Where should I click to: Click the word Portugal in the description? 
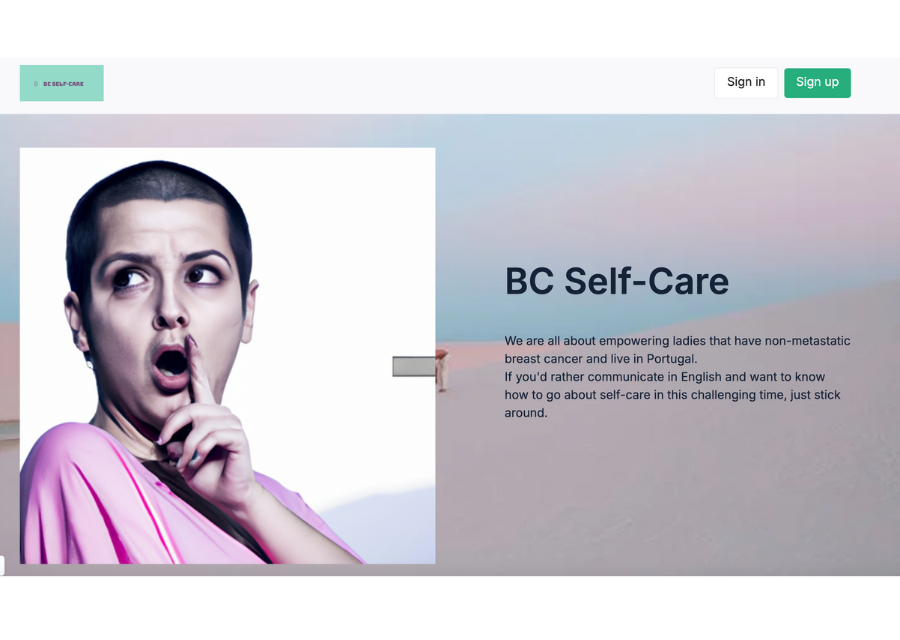(x=670, y=359)
